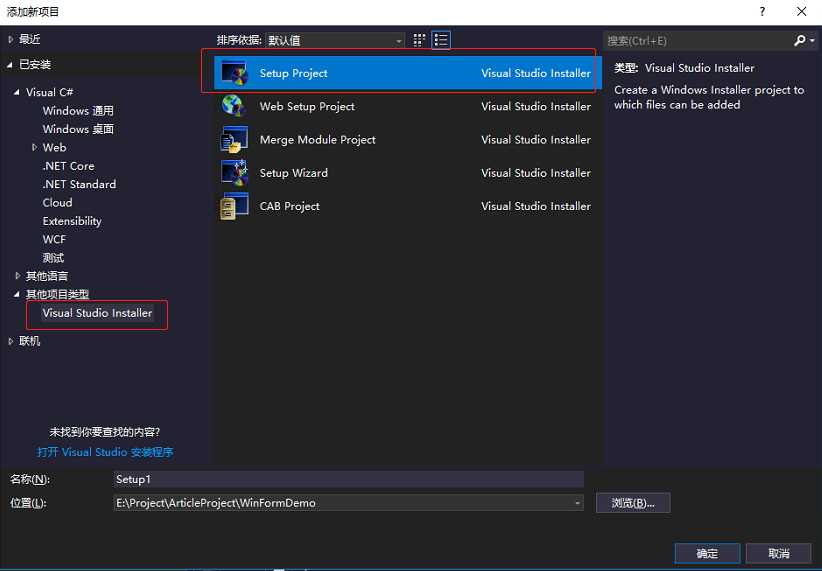Click the 取消 button
Screen dimensions: 822x571
[x=778, y=553]
